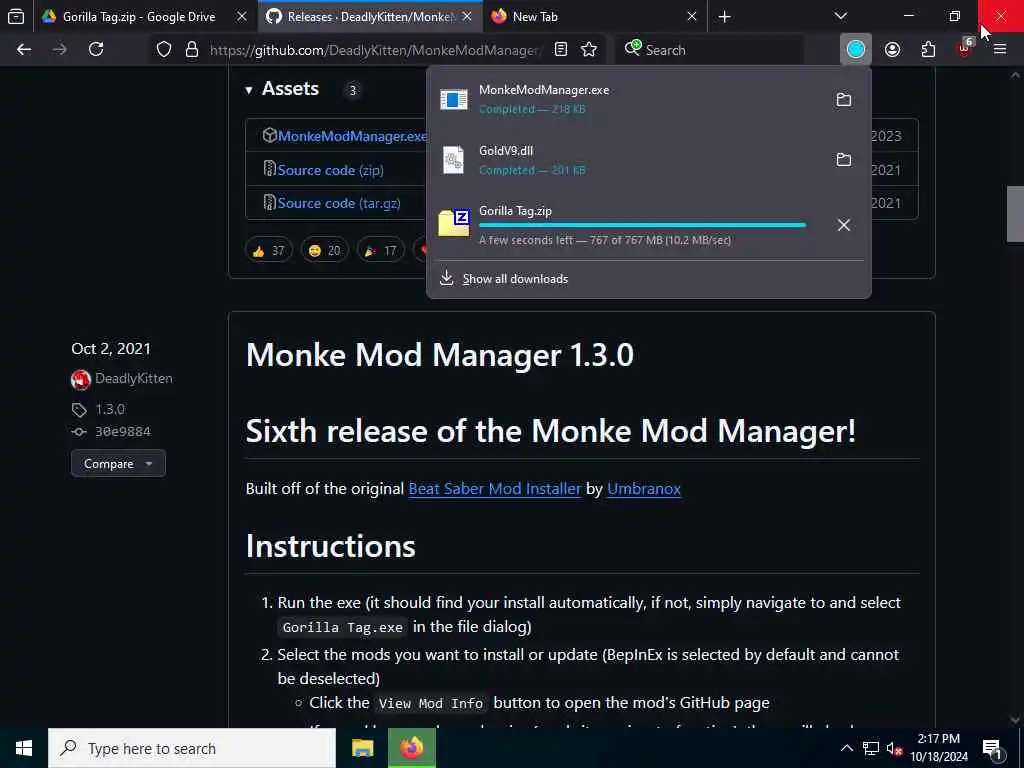Expand the Compare dropdown
This screenshot has height=768, width=1024.
118,464
